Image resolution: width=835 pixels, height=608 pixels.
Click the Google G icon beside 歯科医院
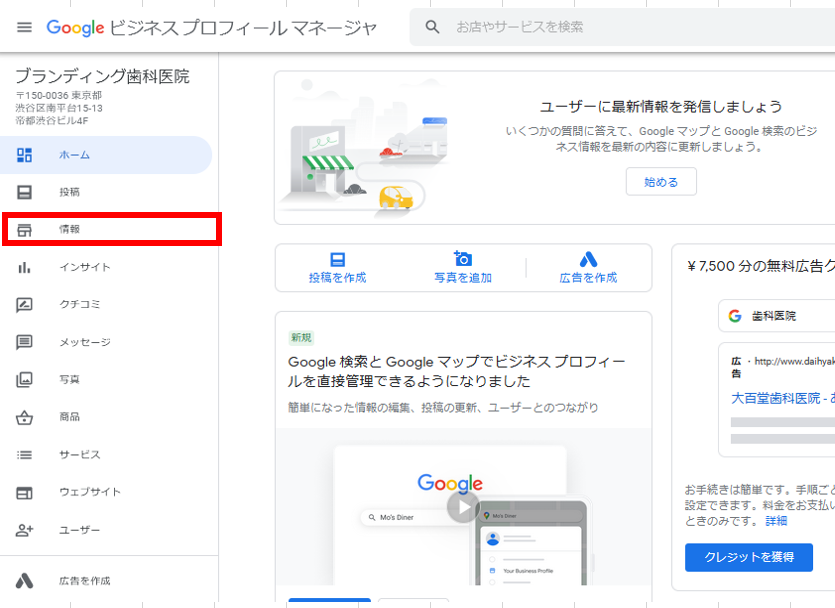click(x=735, y=316)
